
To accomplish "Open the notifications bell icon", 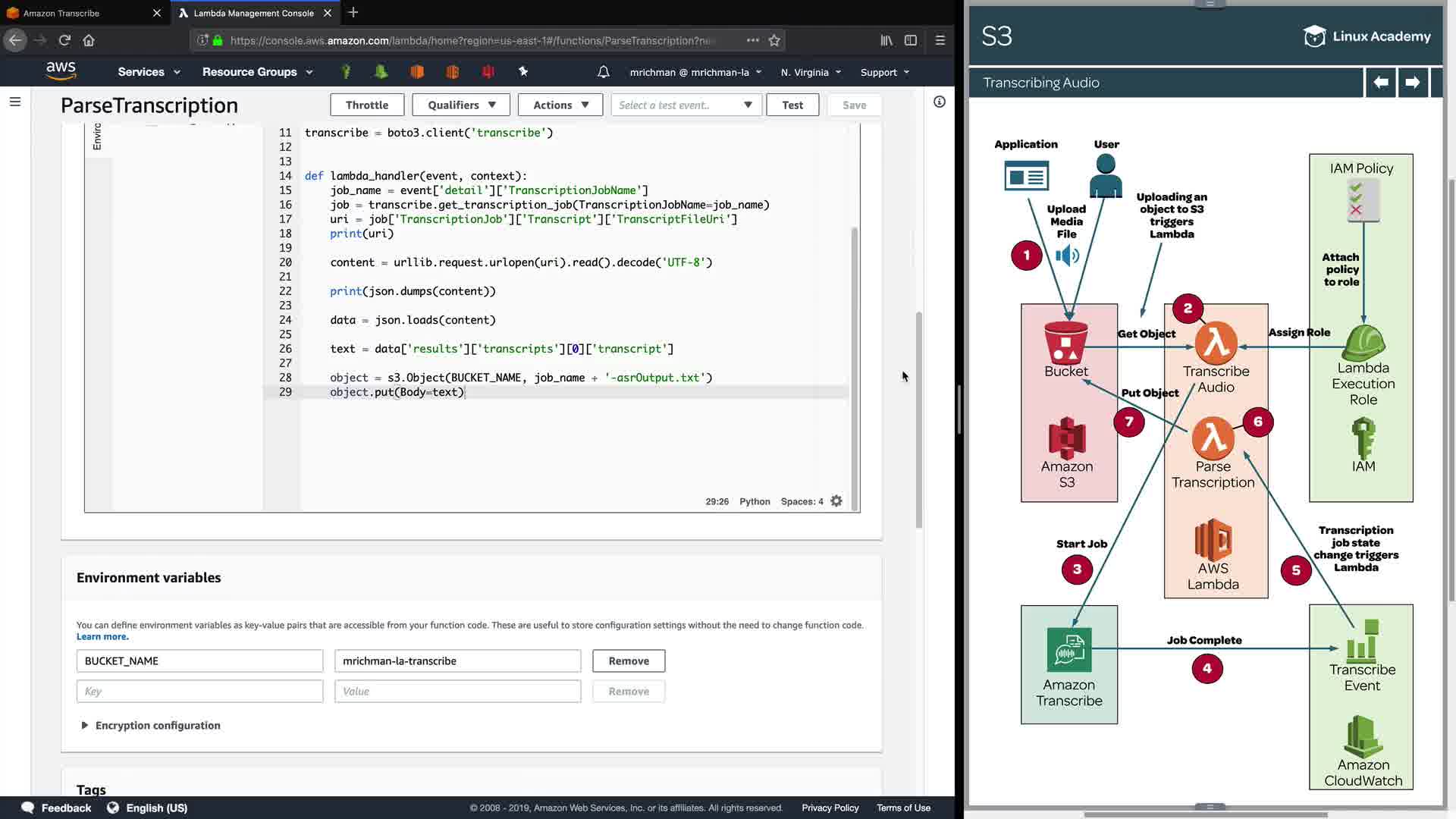I will click(x=603, y=72).
